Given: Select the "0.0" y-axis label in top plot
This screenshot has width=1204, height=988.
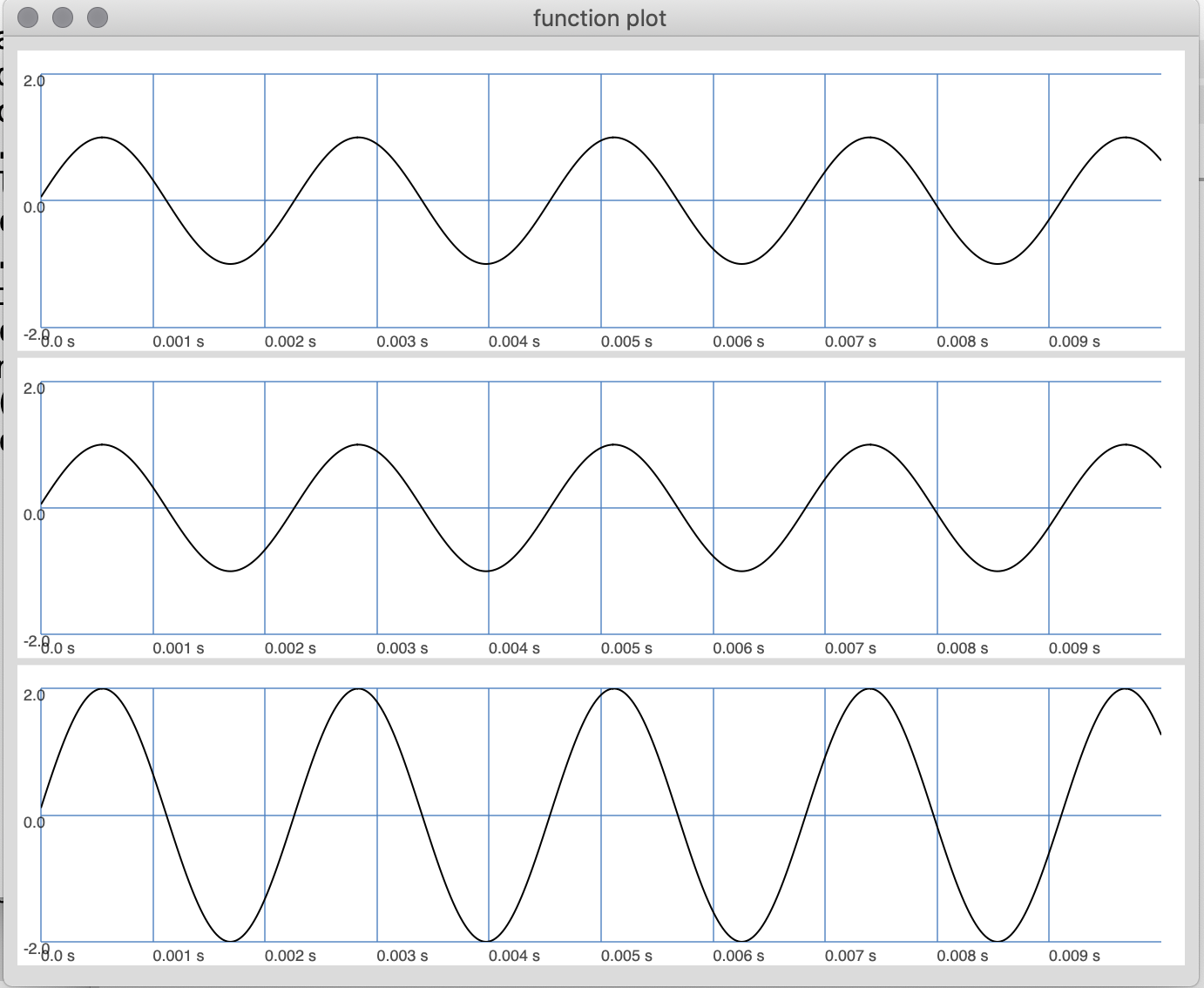Looking at the screenshot, I should (34, 207).
